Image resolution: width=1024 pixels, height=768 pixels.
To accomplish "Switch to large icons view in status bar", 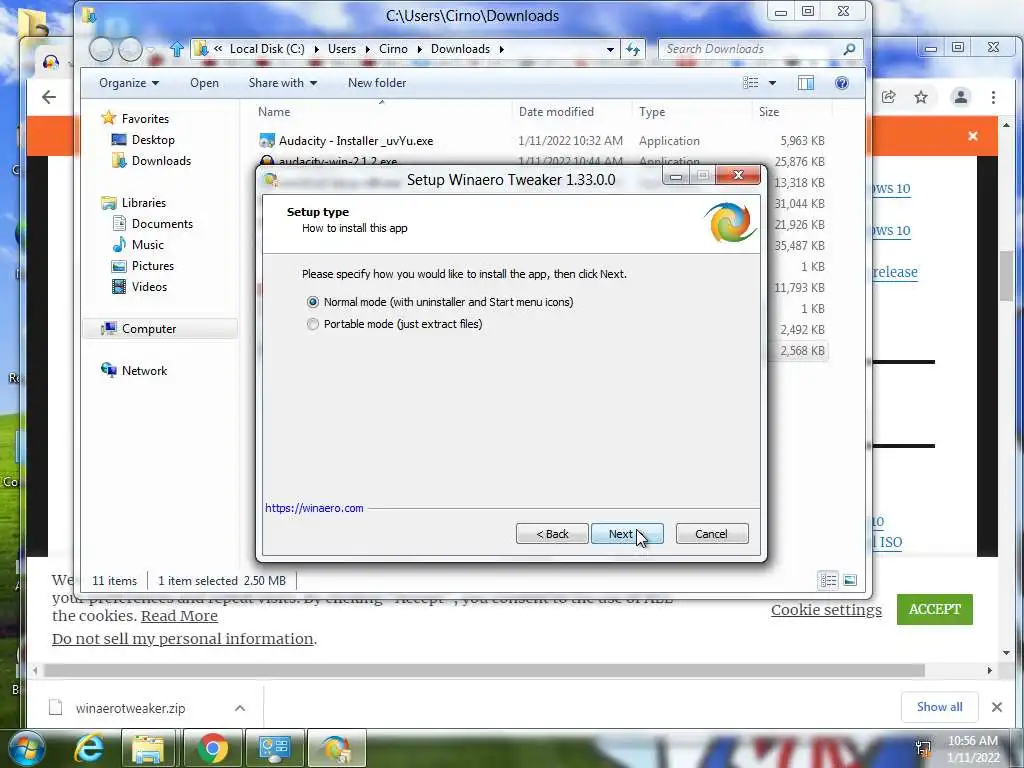I will point(850,580).
